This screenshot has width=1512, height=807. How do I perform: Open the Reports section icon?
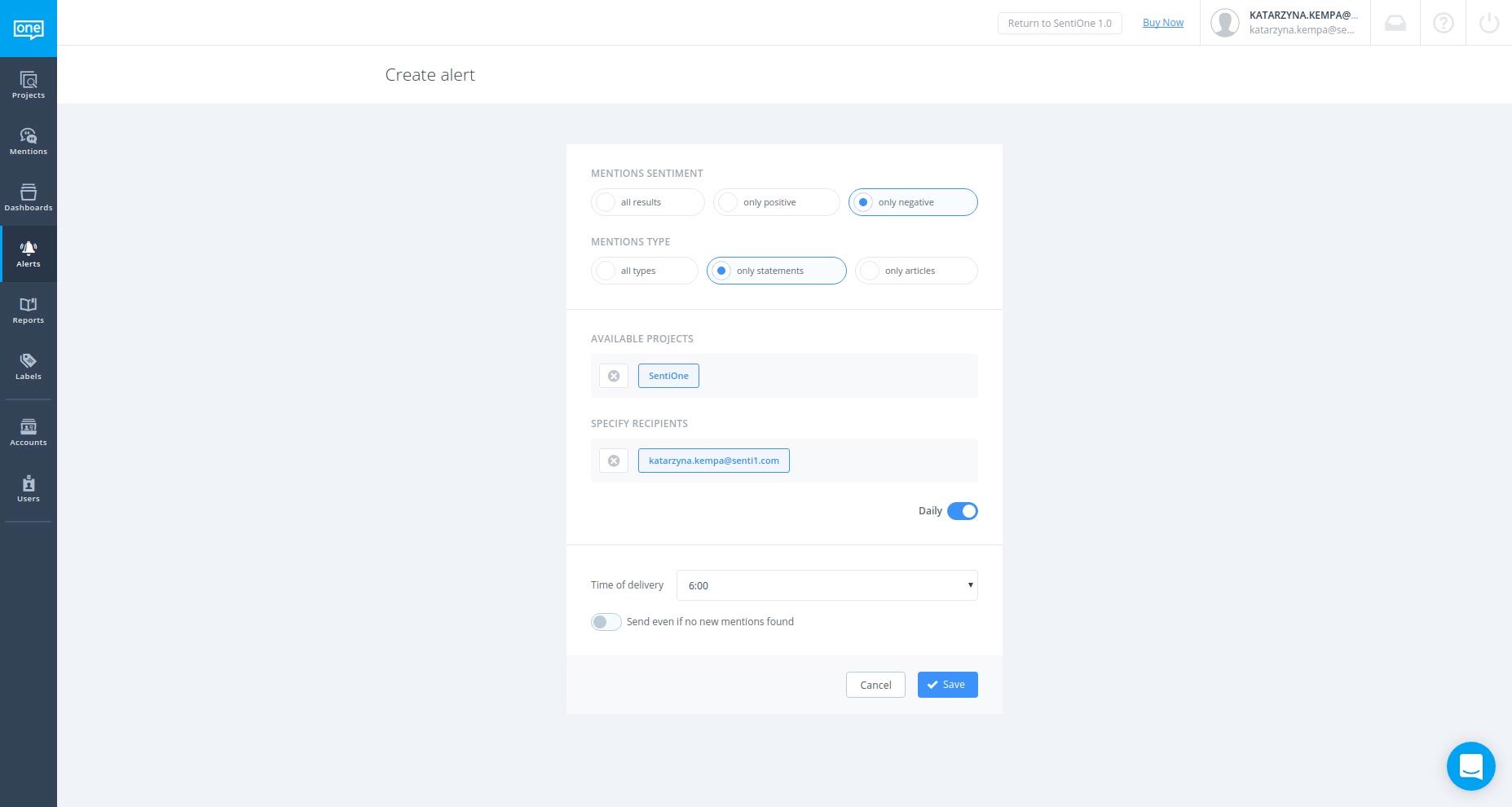[29, 305]
